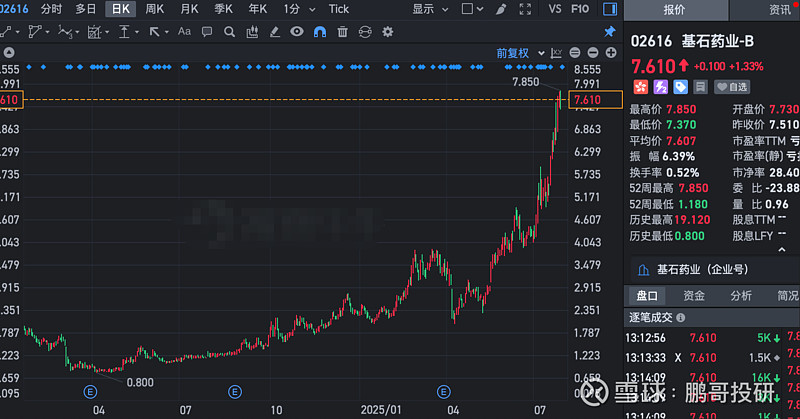The image size is (800, 419).
Task: Enter fullscreen chart view
Action: (525, 9)
